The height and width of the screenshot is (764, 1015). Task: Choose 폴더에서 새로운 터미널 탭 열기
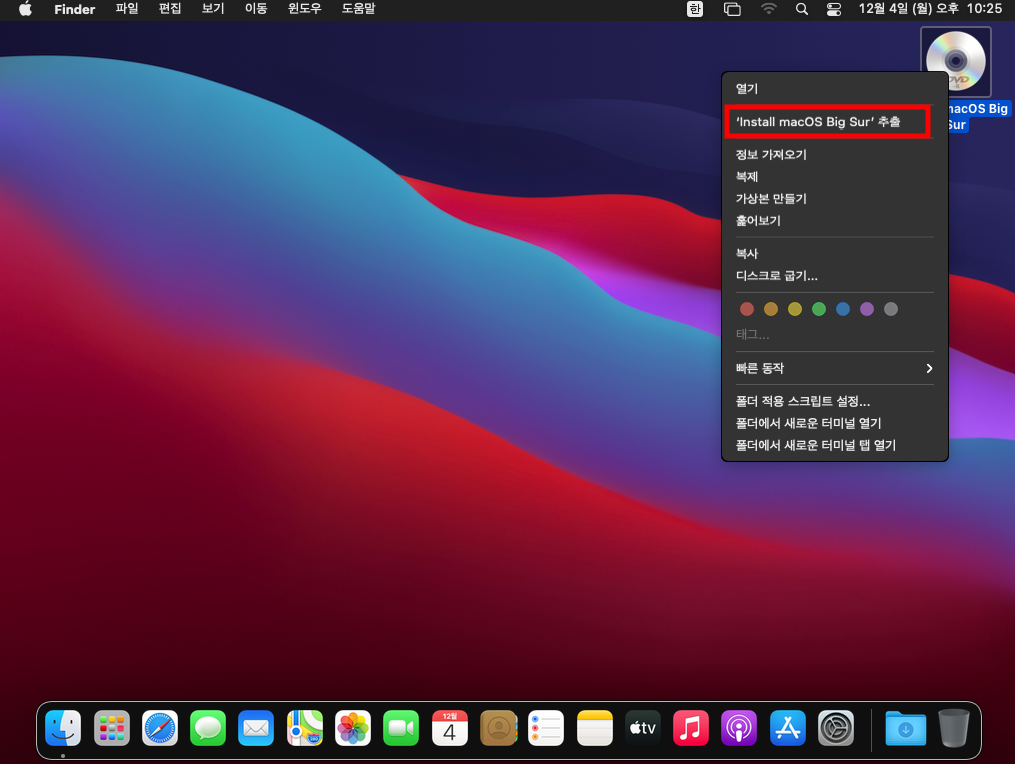834,445
